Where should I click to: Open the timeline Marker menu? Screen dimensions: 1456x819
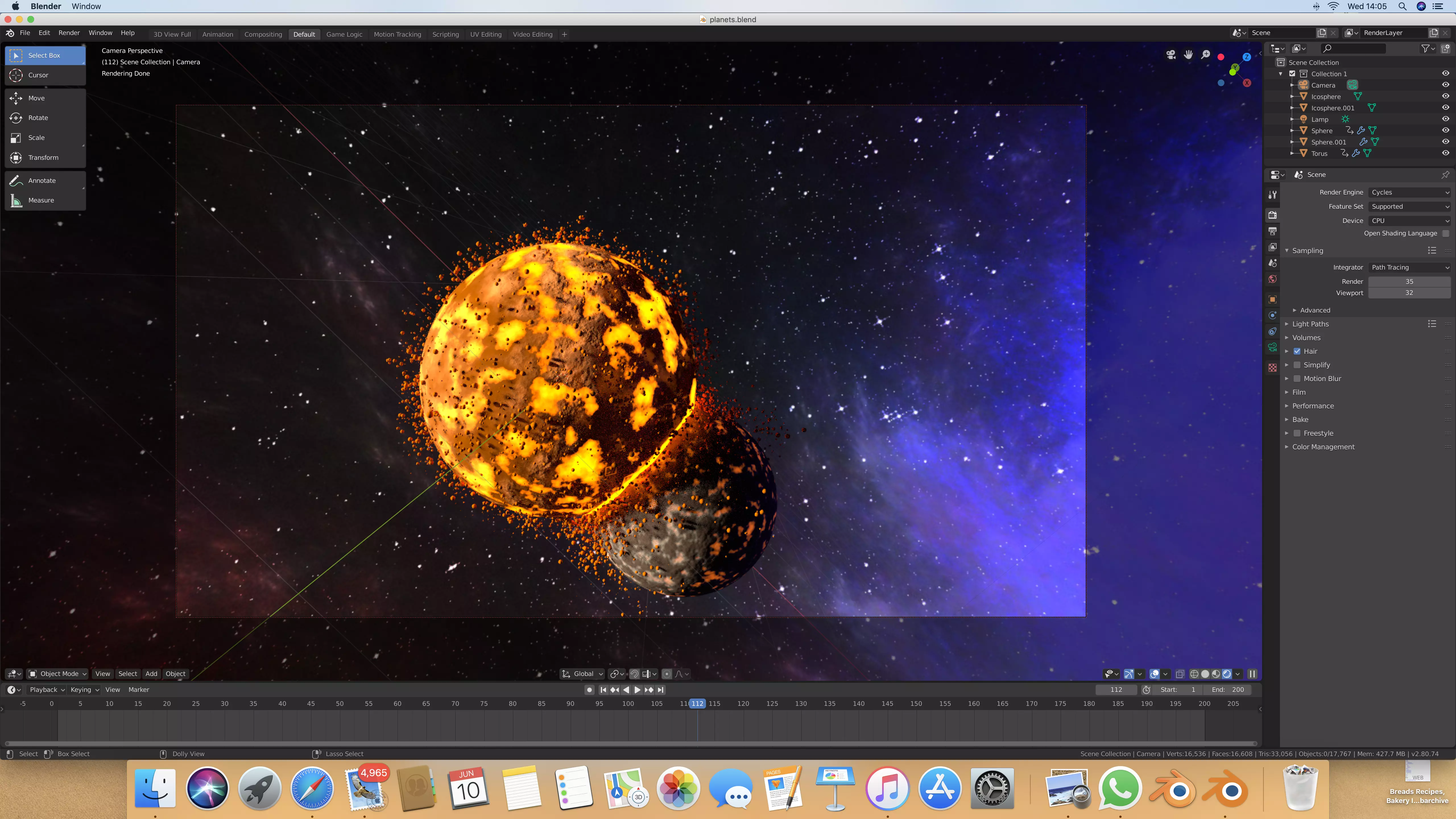(138, 690)
